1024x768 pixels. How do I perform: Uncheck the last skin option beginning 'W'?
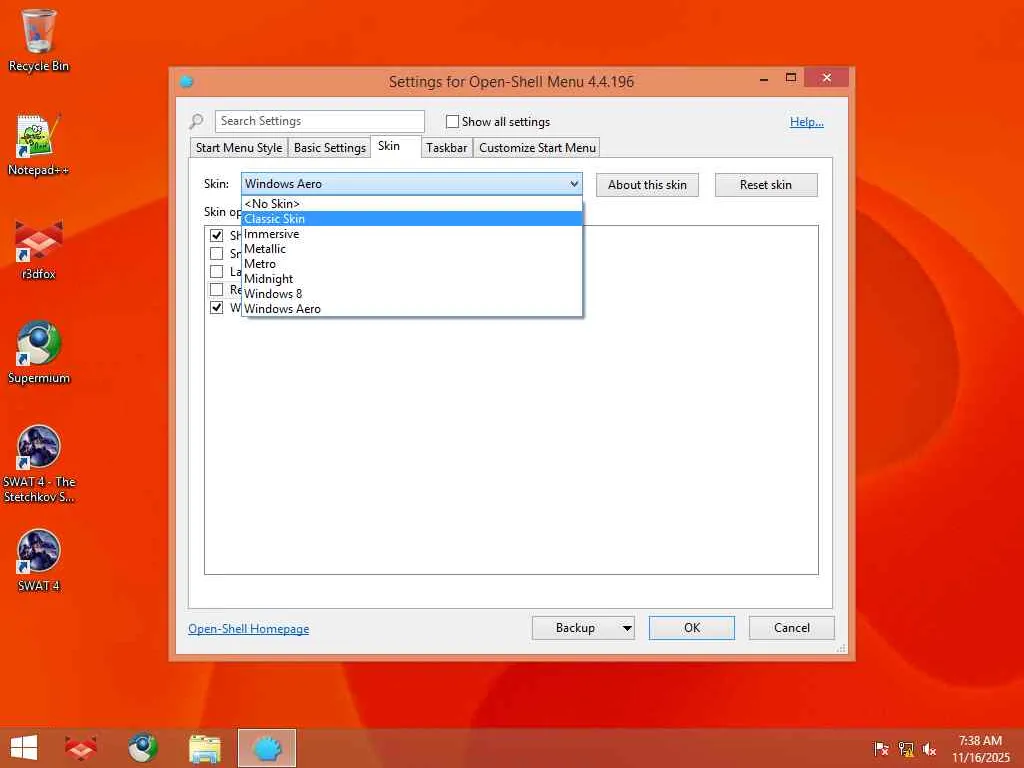216,307
